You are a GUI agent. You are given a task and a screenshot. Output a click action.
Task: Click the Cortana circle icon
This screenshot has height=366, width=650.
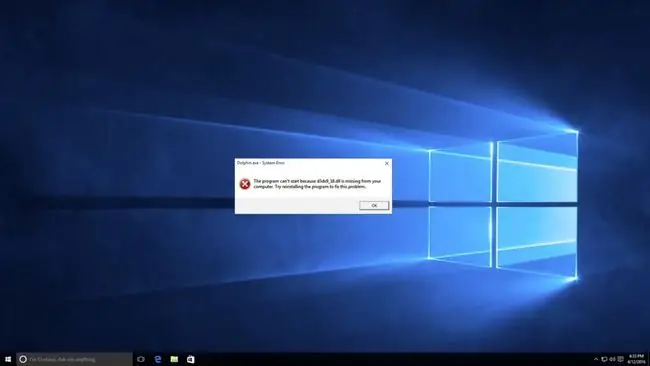click(x=23, y=359)
